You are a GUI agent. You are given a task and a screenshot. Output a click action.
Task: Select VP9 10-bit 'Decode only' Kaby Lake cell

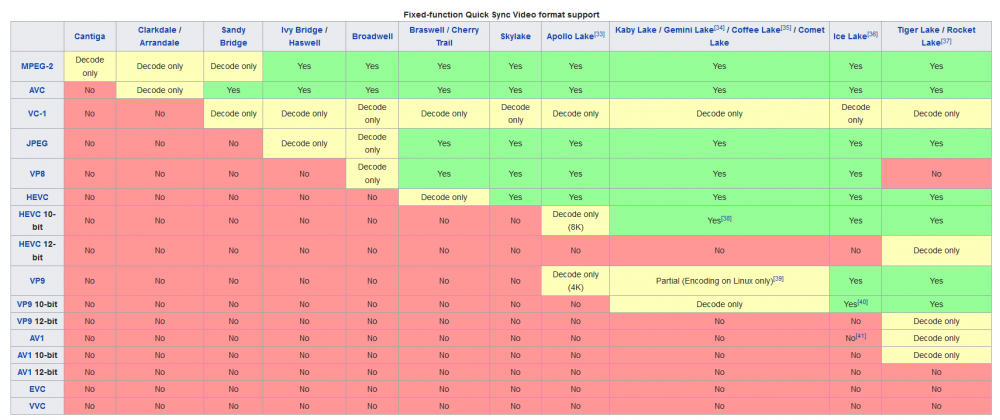coord(719,304)
